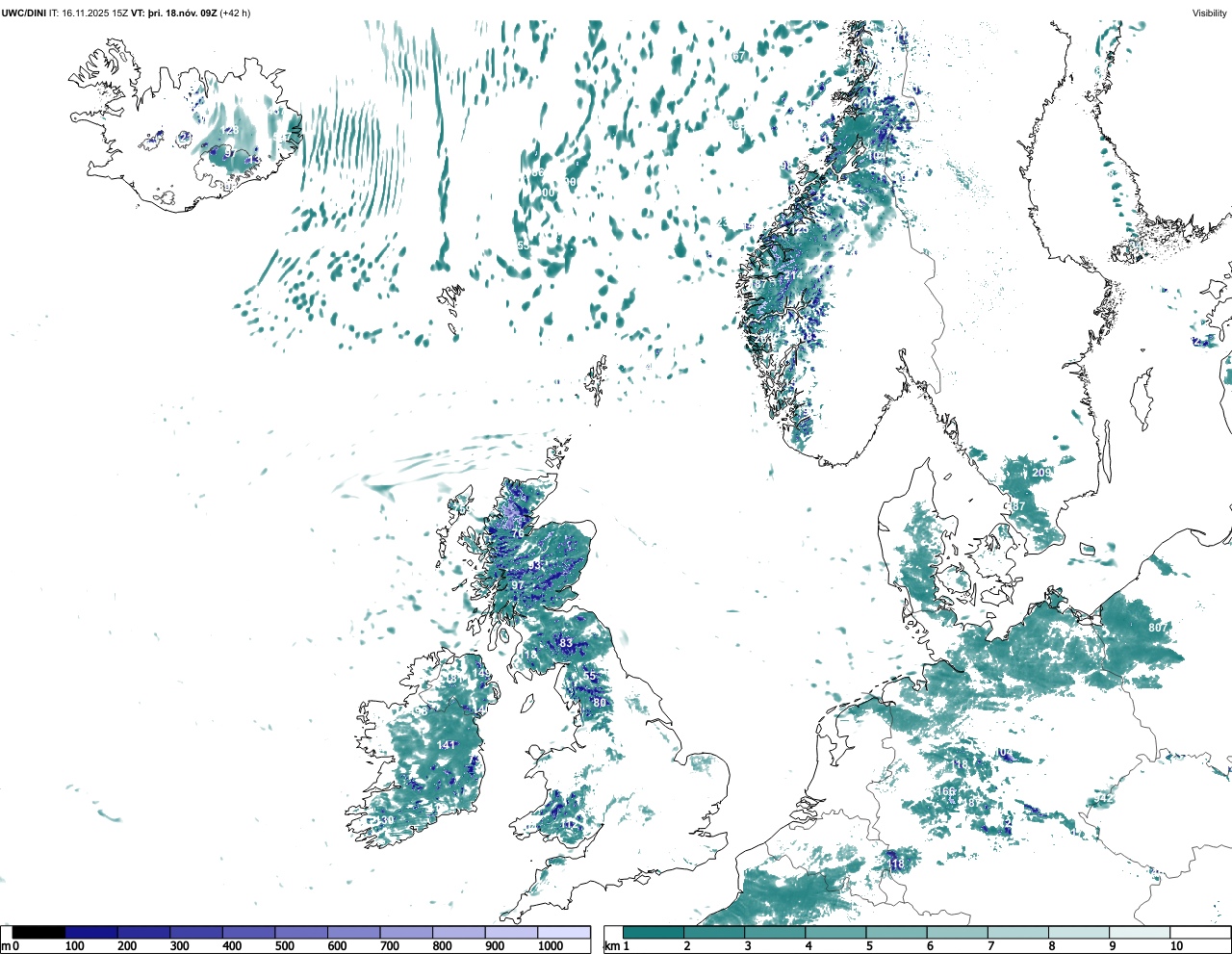Pick the 9–10 km lightest teal swatch
Screen dimensions: 1232x954
1139,932
